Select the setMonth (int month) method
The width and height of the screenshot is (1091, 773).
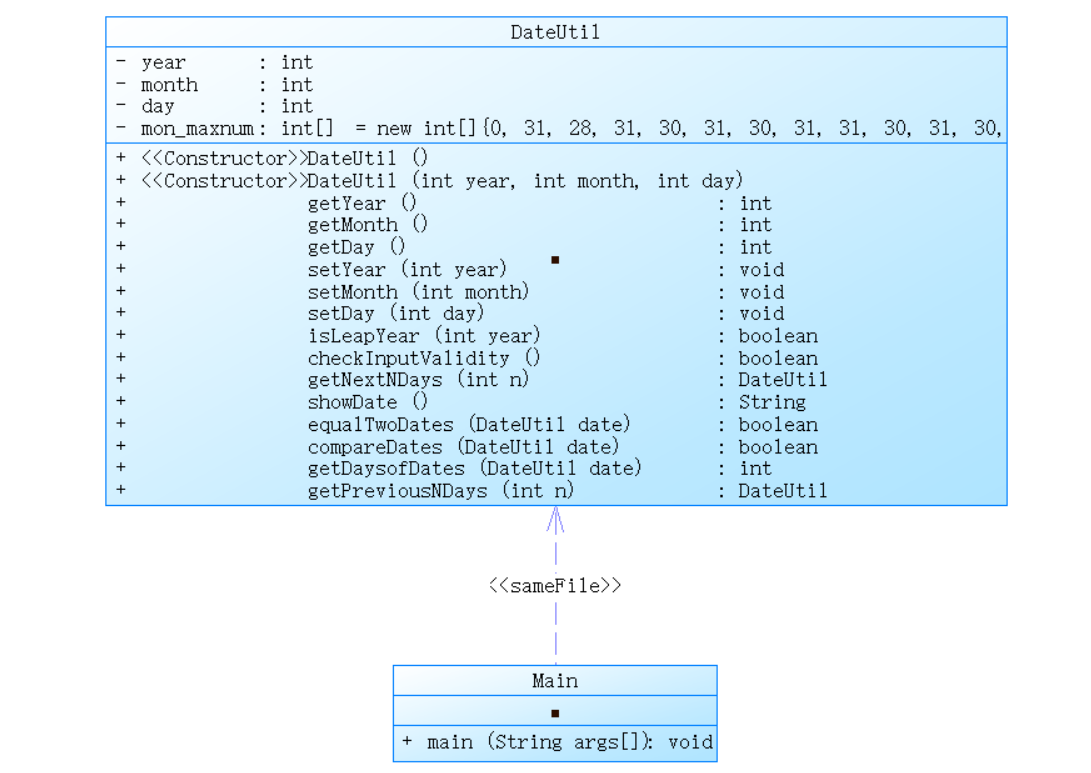pyautogui.click(x=418, y=292)
